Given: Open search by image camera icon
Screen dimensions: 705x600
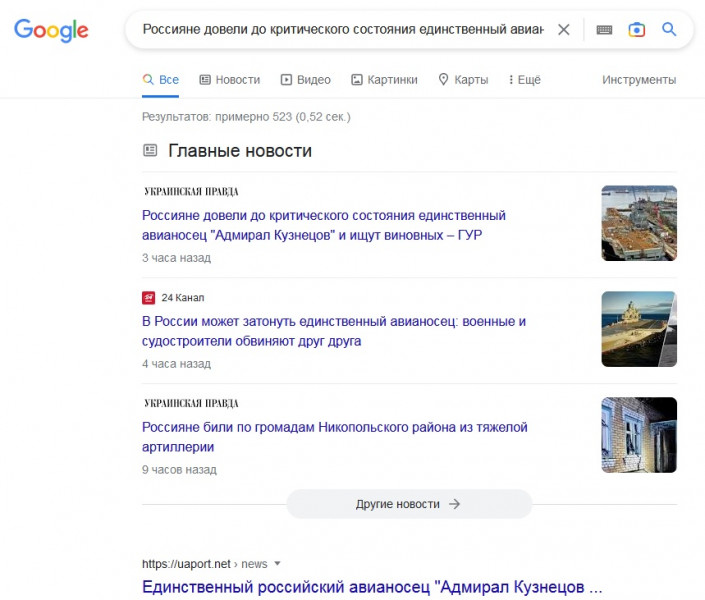Looking at the screenshot, I should click(636, 30).
